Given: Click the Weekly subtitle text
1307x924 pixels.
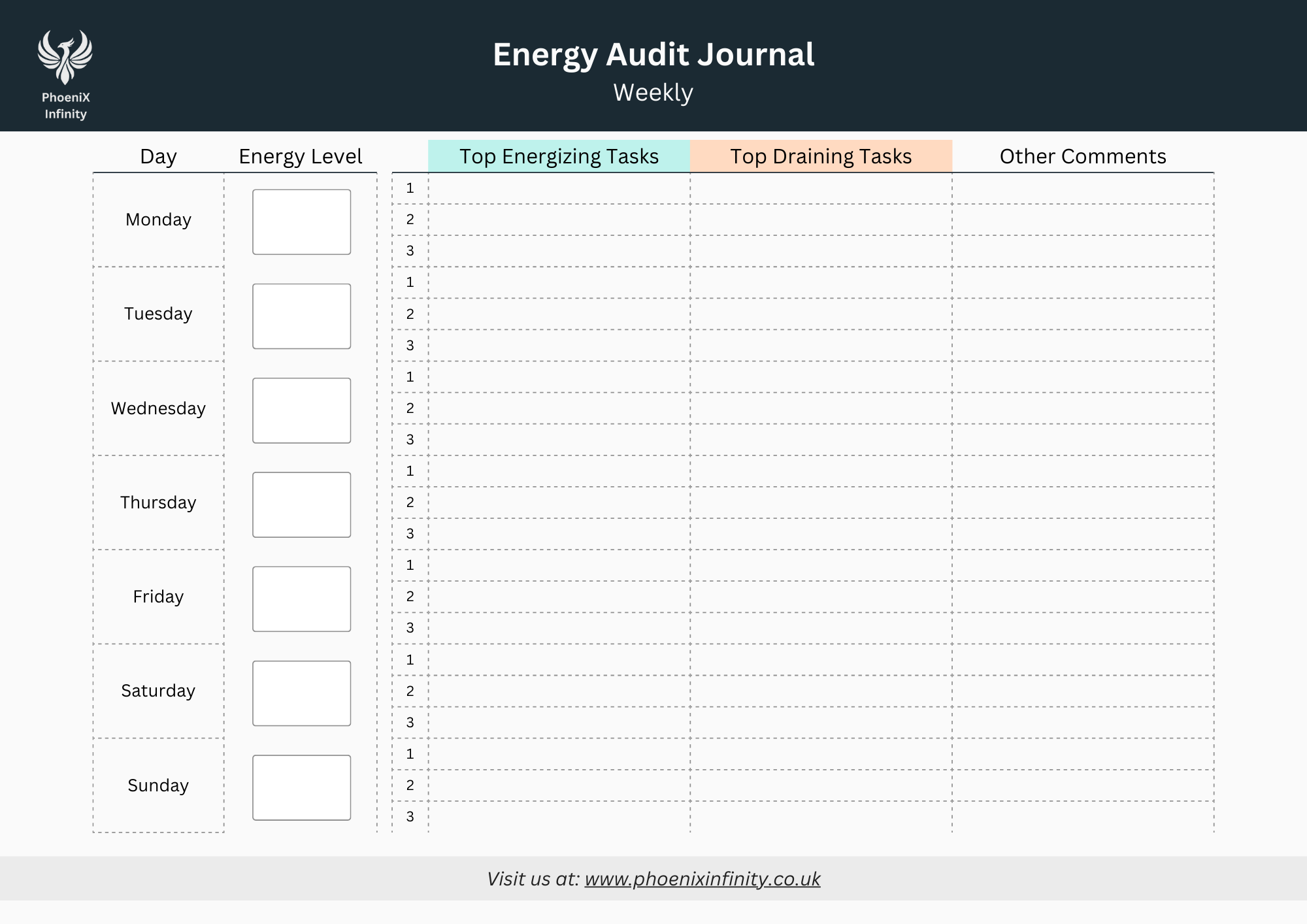Looking at the screenshot, I should pos(653,93).
